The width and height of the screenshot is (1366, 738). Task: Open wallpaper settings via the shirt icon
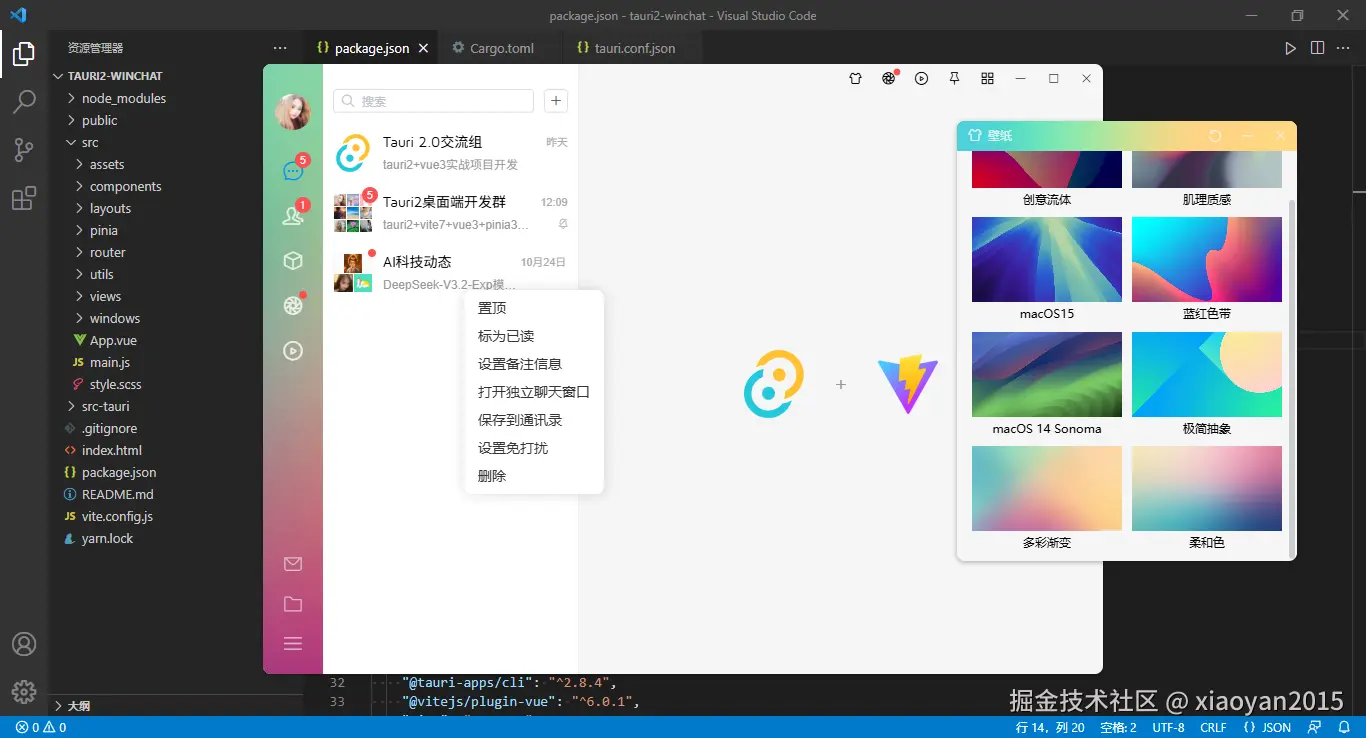pyautogui.click(x=855, y=78)
